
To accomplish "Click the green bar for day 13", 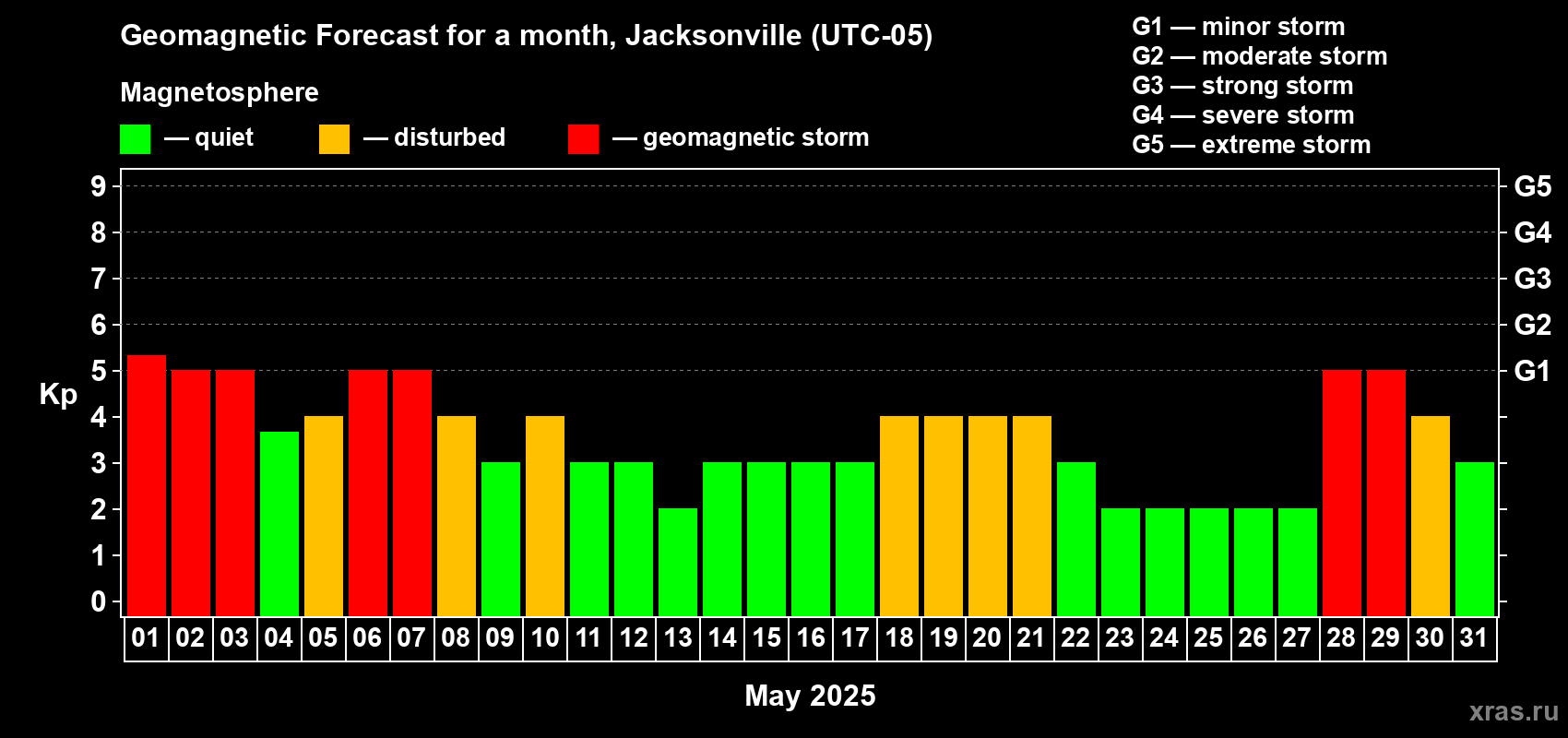I will [x=678, y=563].
